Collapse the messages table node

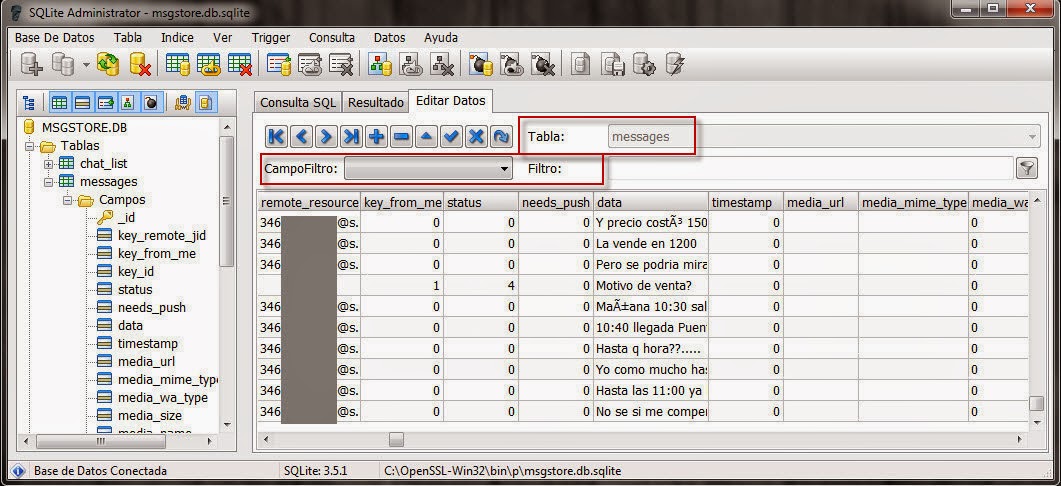pyautogui.click(x=48, y=182)
